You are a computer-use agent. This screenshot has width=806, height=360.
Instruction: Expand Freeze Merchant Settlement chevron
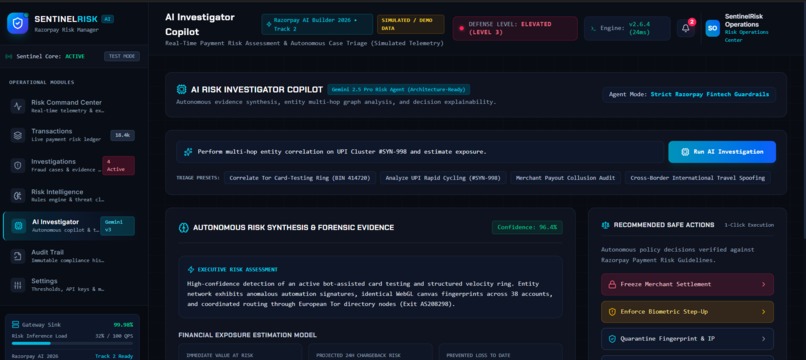tap(763, 284)
